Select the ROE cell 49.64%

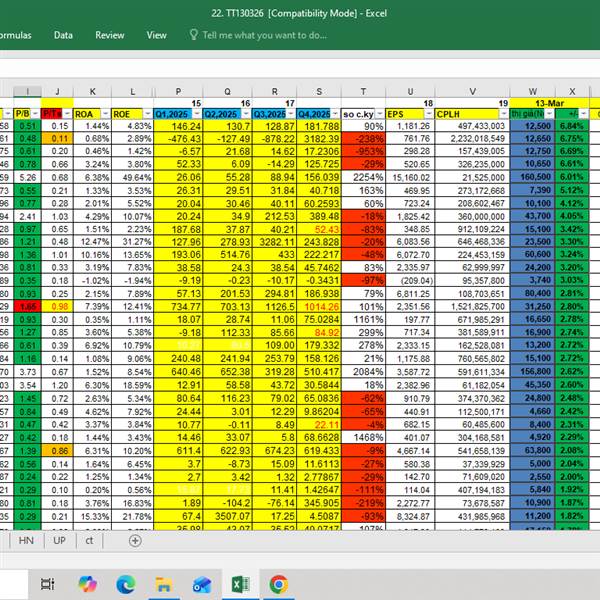[x=132, y=177]
